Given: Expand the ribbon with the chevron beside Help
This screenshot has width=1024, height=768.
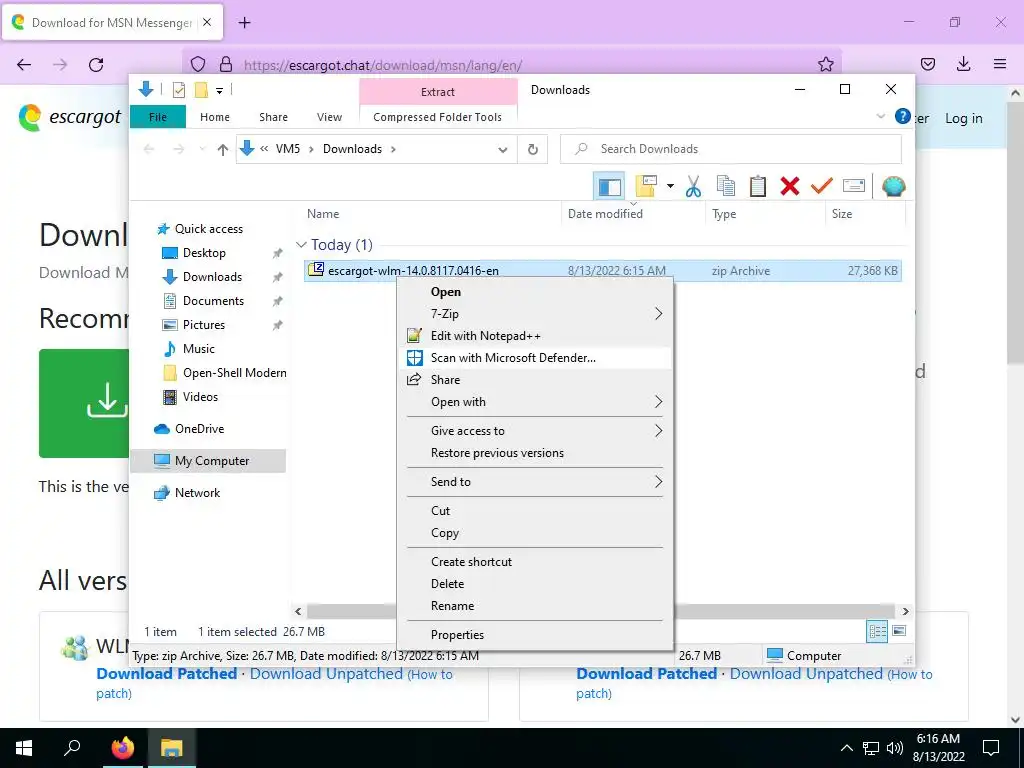Looking at the screenshot, I should pyautogui.click(x=880, y=117).
